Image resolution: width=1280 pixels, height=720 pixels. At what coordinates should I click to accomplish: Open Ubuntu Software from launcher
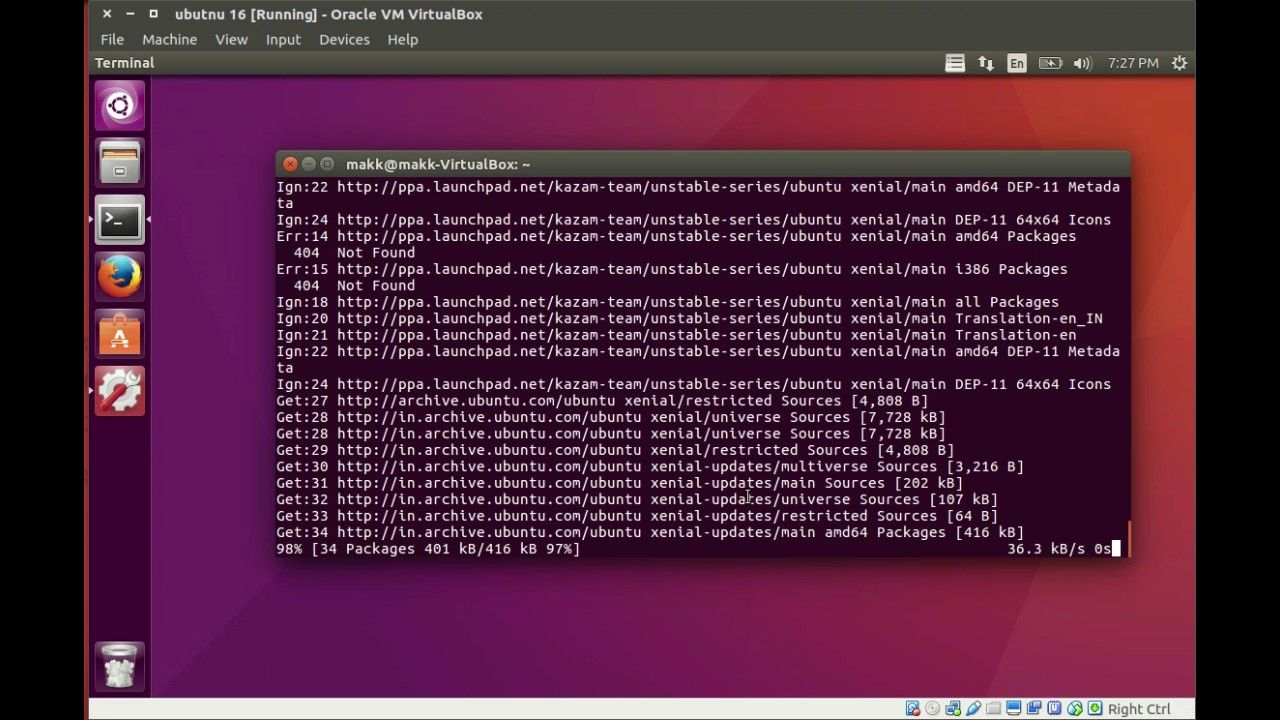coord(119,334)
